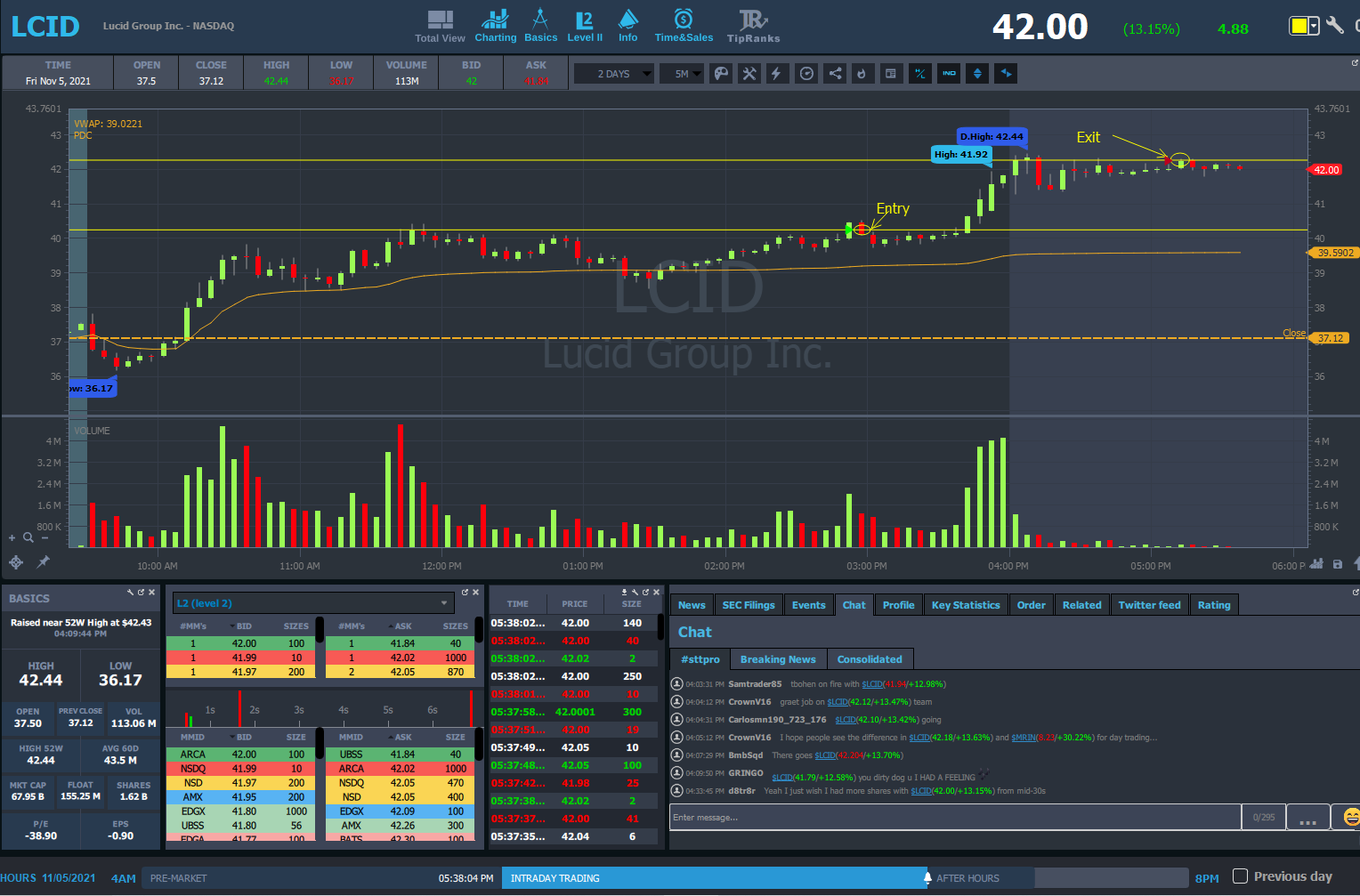
Task: Click the $LCID link in Samtrader85's message
Action: pos(872,684)
